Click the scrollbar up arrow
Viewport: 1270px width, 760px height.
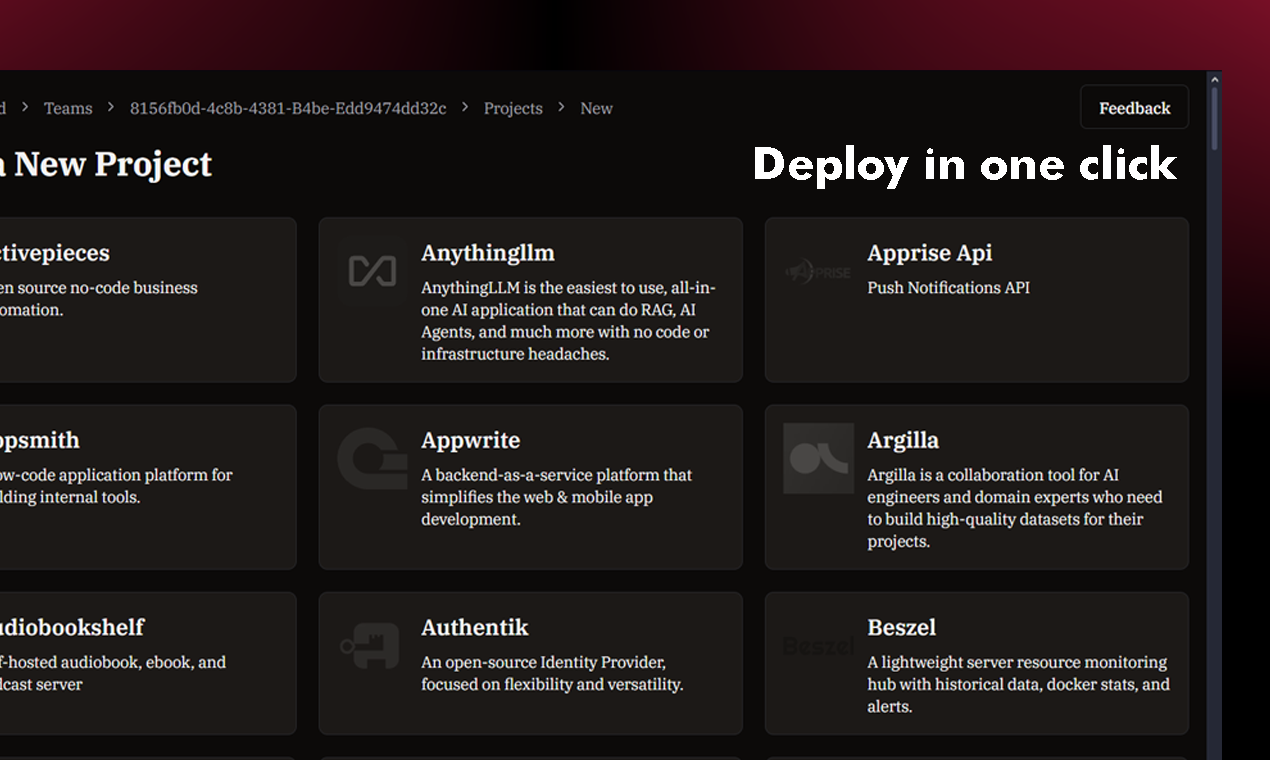[x=1214, y=79]
